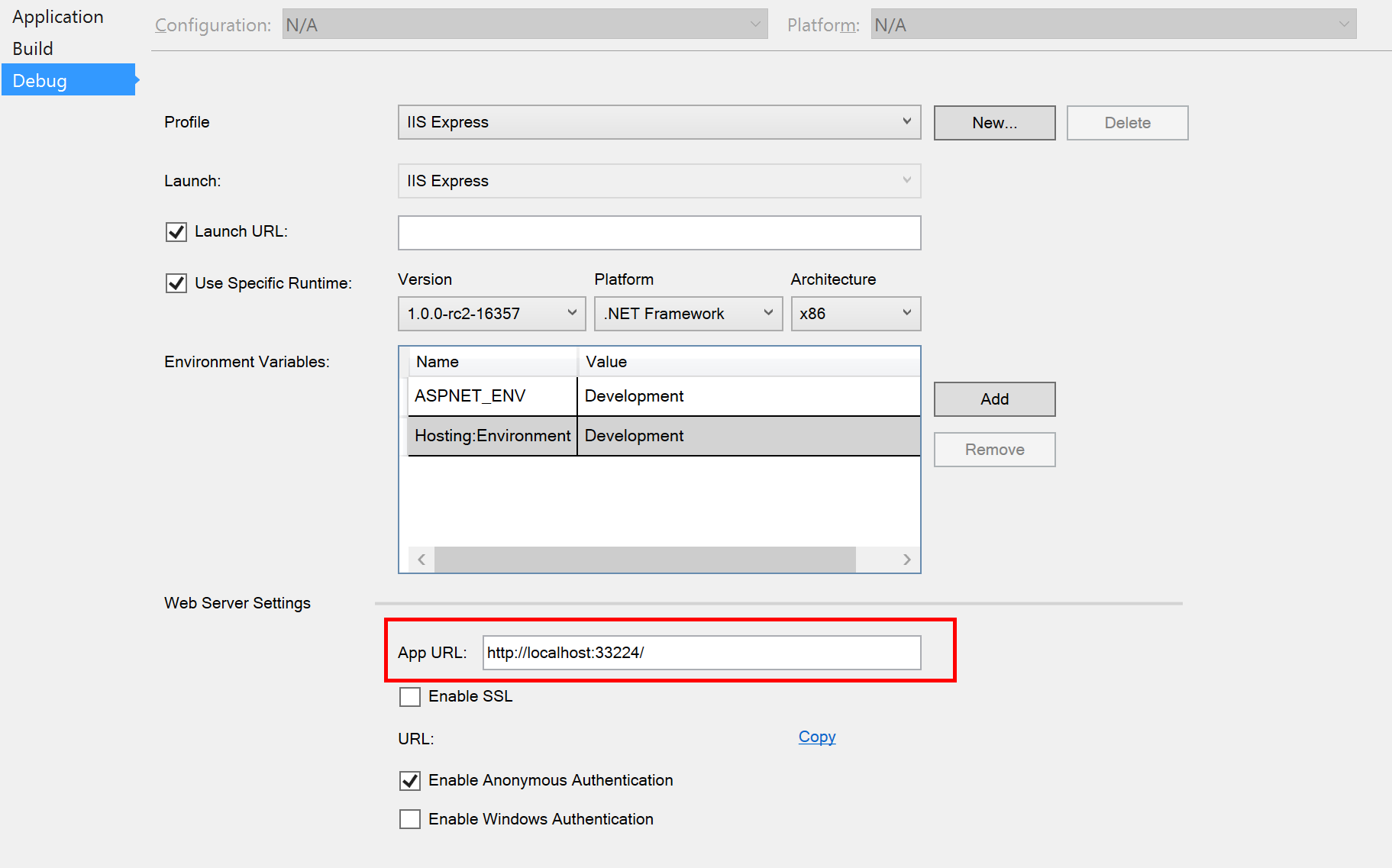Open the Build tab
The image size is (1392, 868).
(33, 49)
